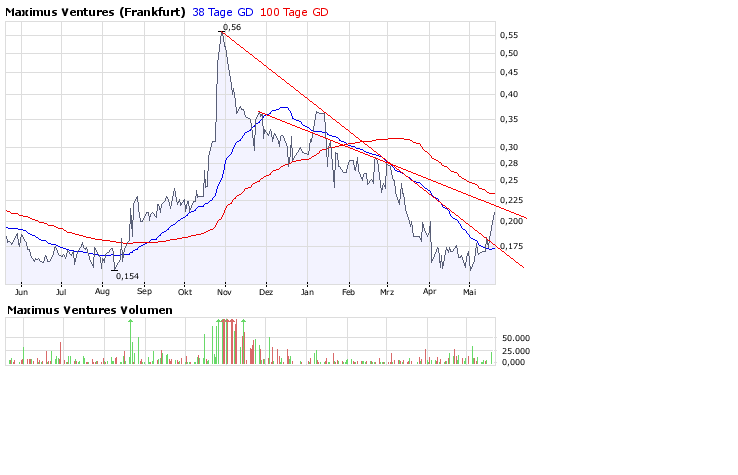Select the '100 Tage GD' legend label
Viewport: 738px width, 475px height.
tap(294, 12)
